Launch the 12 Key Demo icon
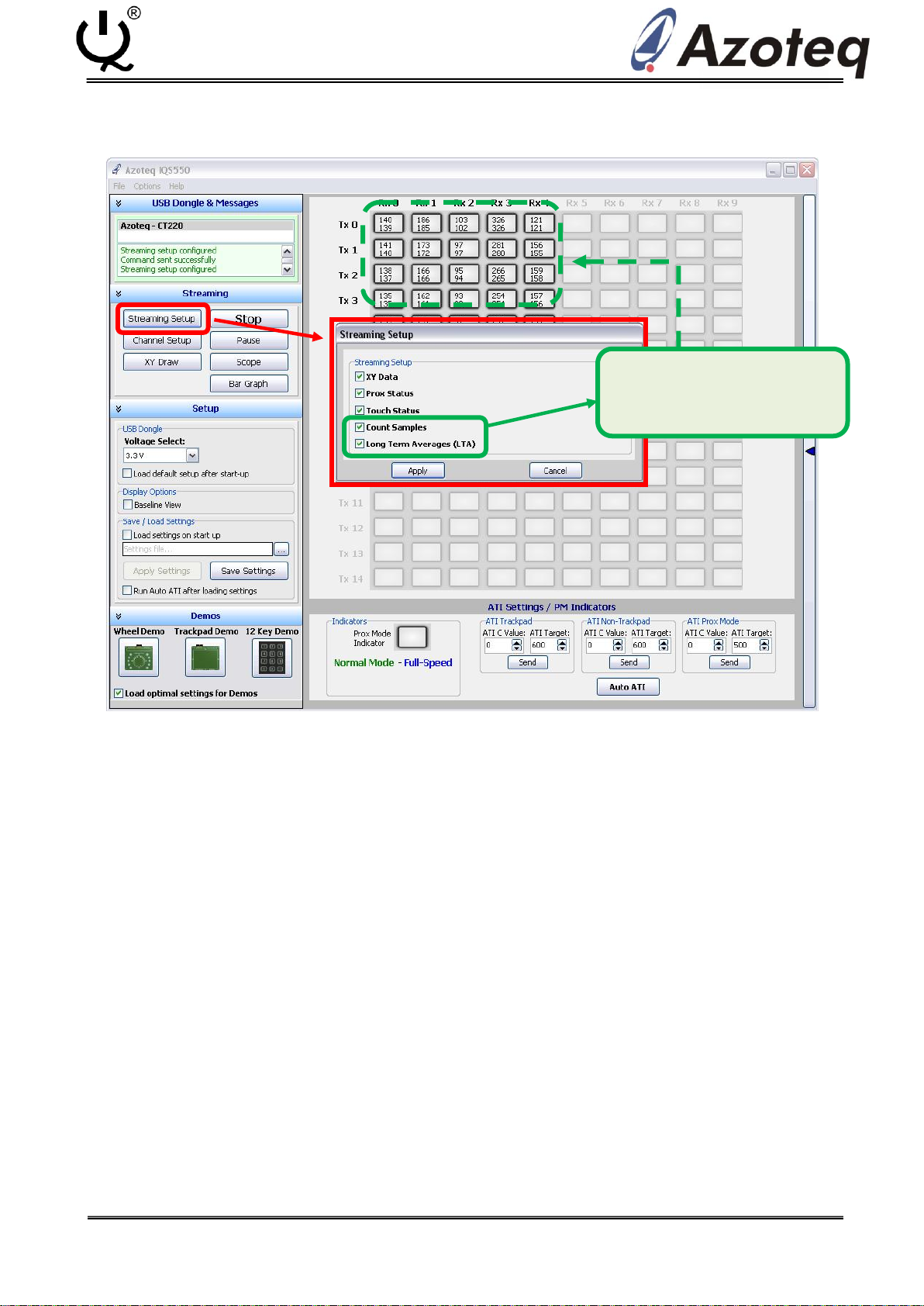This screenshot has height=1306, width=924. click(x=272, y=658)
